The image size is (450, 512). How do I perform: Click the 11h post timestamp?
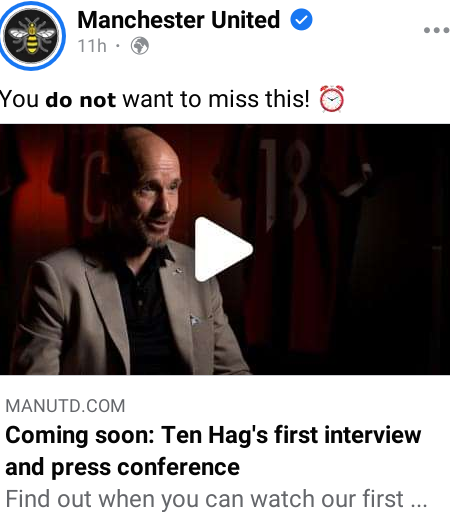pos(92,46)
